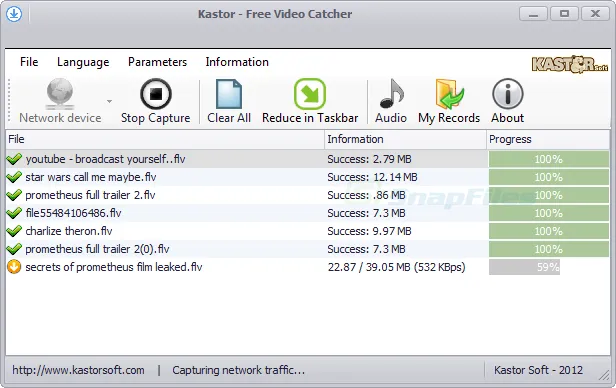Open the Audio music note tool
The image size is (616, 388).
pos(391,93)
